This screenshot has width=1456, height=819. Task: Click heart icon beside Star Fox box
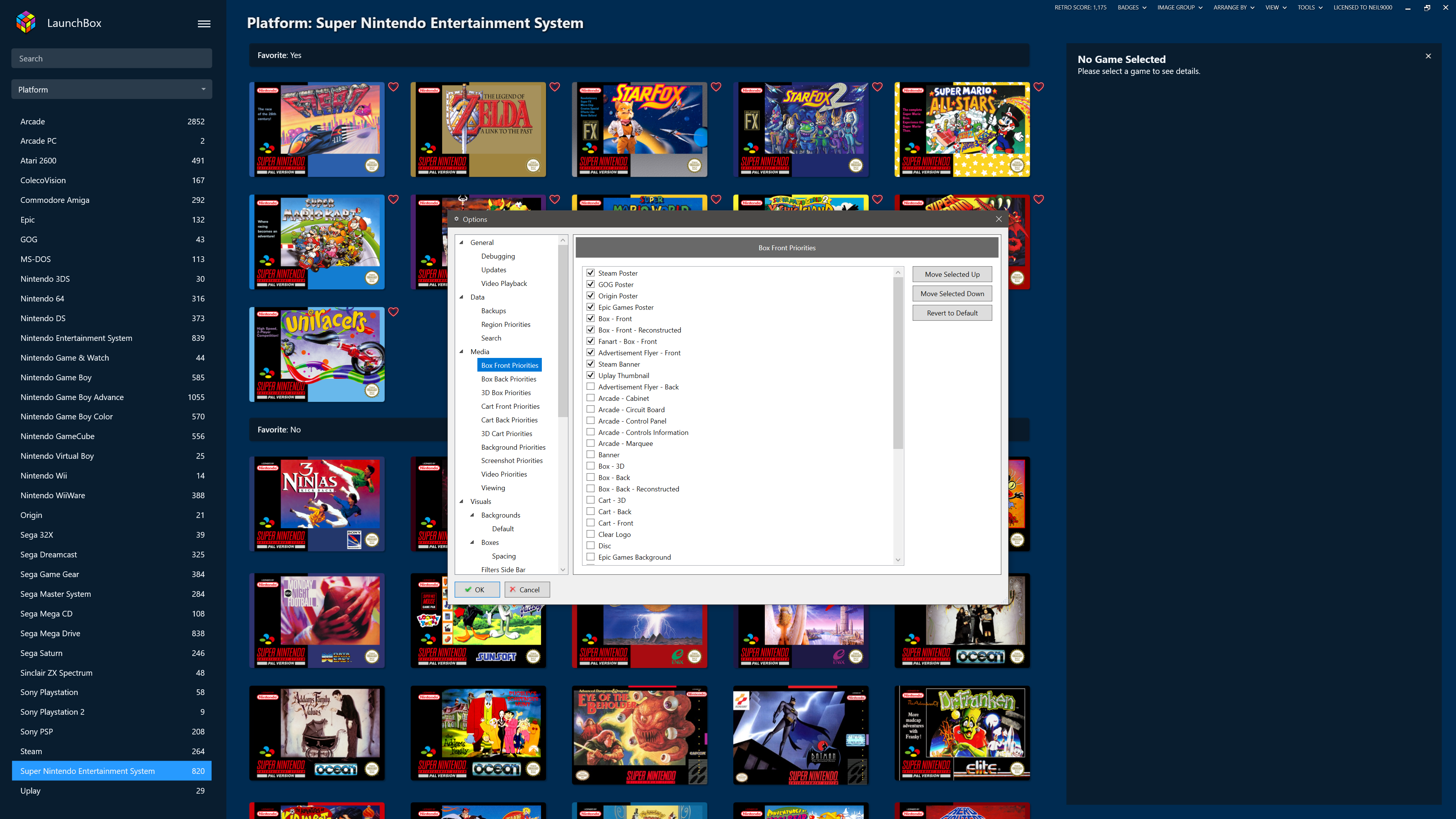click(x=716, y=86)
